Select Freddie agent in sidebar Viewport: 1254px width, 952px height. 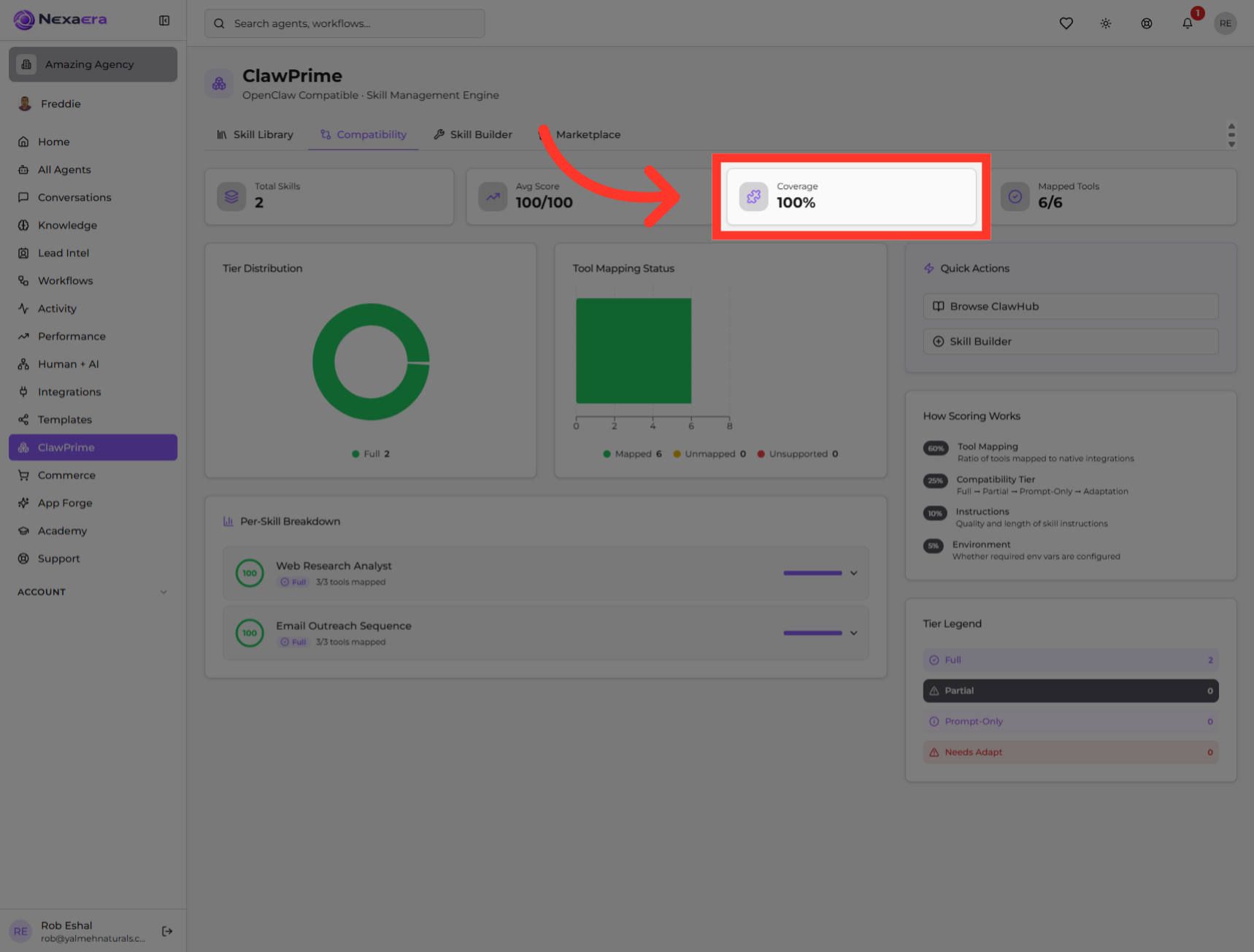(x=93, y=104)
